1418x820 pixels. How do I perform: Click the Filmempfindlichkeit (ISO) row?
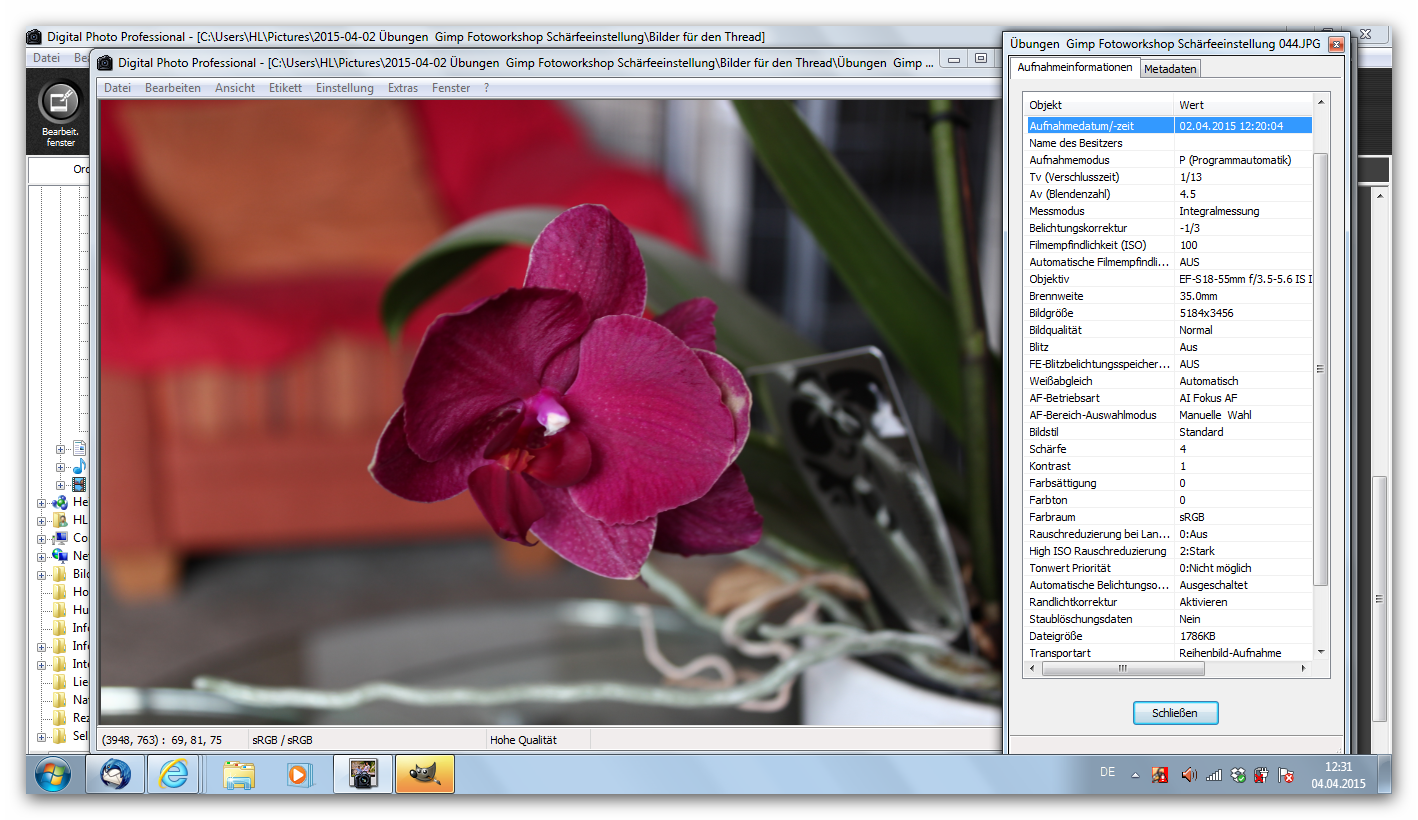pos(1169,245)
